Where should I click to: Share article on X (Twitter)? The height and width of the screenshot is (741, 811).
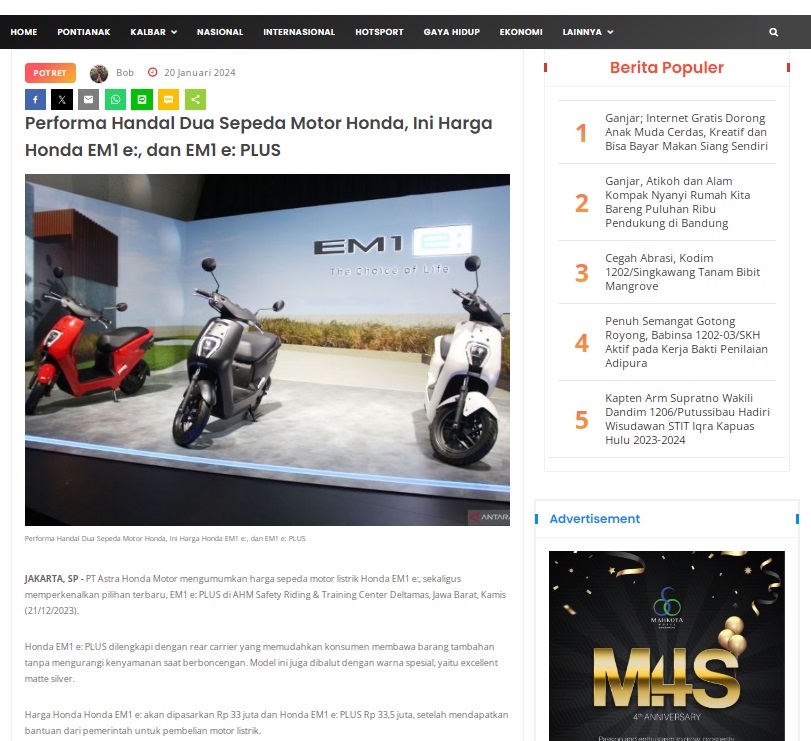(62, 99)
